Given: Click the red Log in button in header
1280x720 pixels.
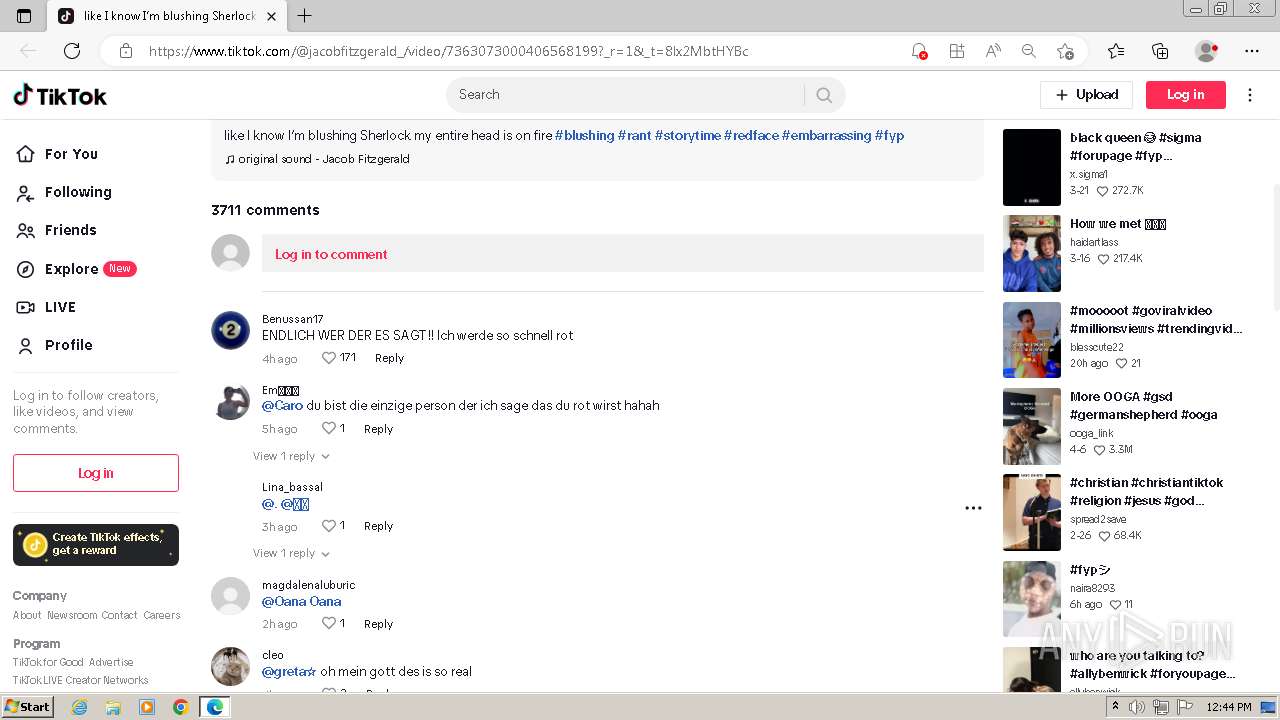Looking at the screenshot, I should point(1185,95).
